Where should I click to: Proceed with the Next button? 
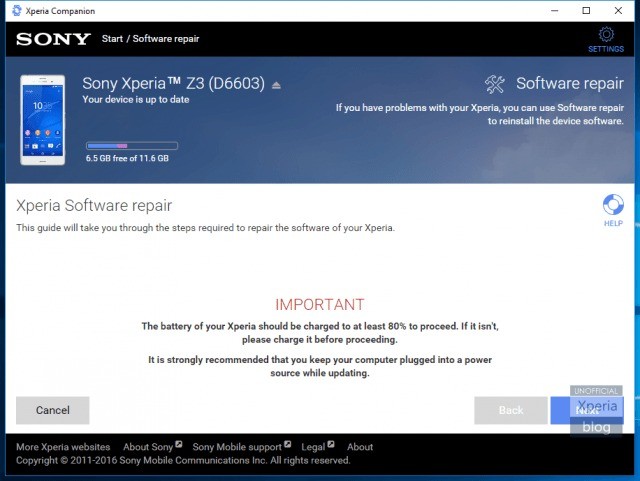coord(586,410)
